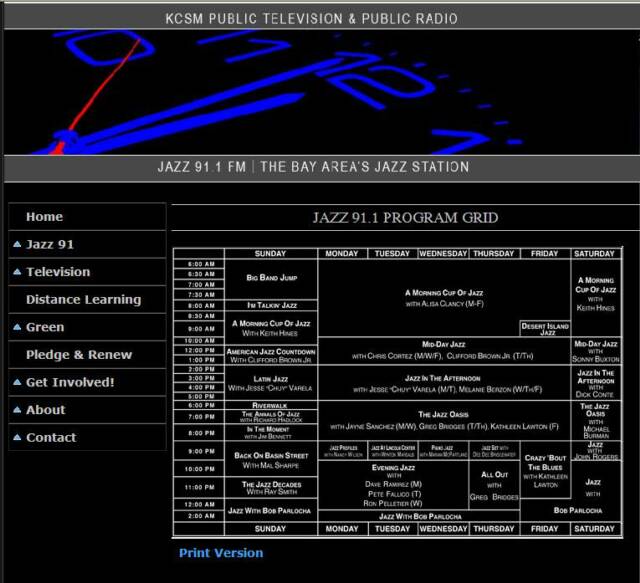The image size is (640, 583).
Task: Click In The Moment program cell
Action: click(271, 432)
